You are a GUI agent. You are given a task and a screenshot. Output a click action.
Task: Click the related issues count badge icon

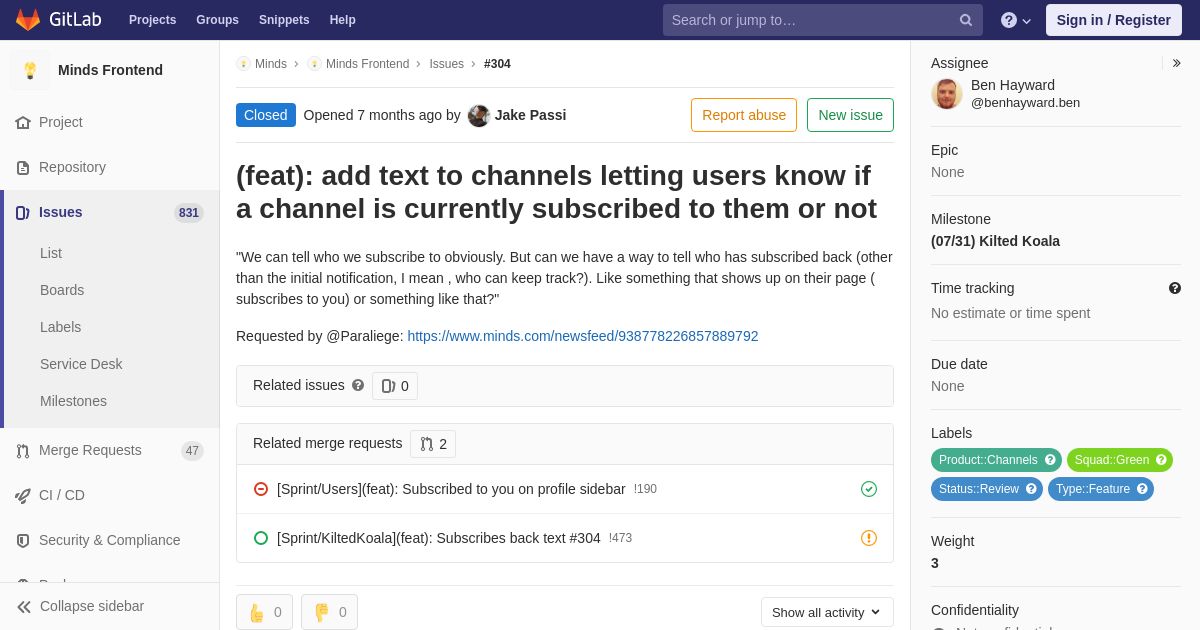388,386
